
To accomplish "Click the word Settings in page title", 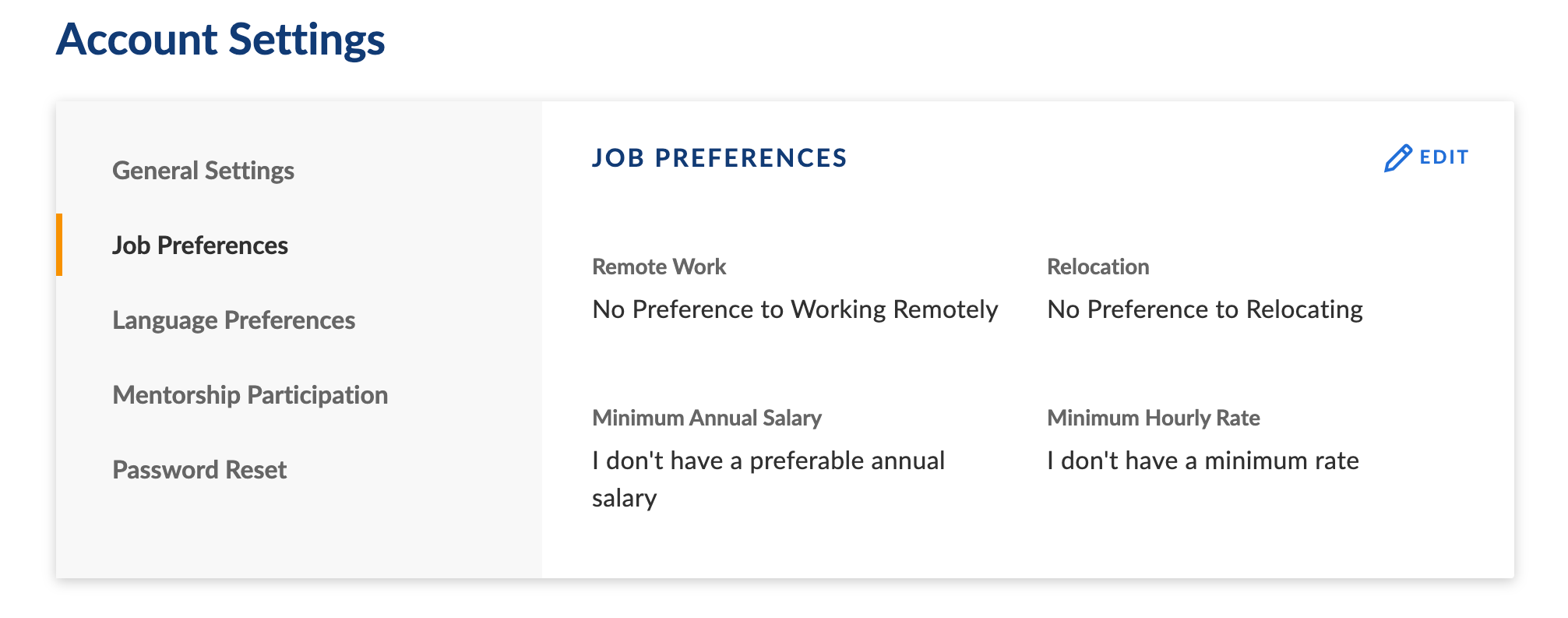I will [307, 39].
